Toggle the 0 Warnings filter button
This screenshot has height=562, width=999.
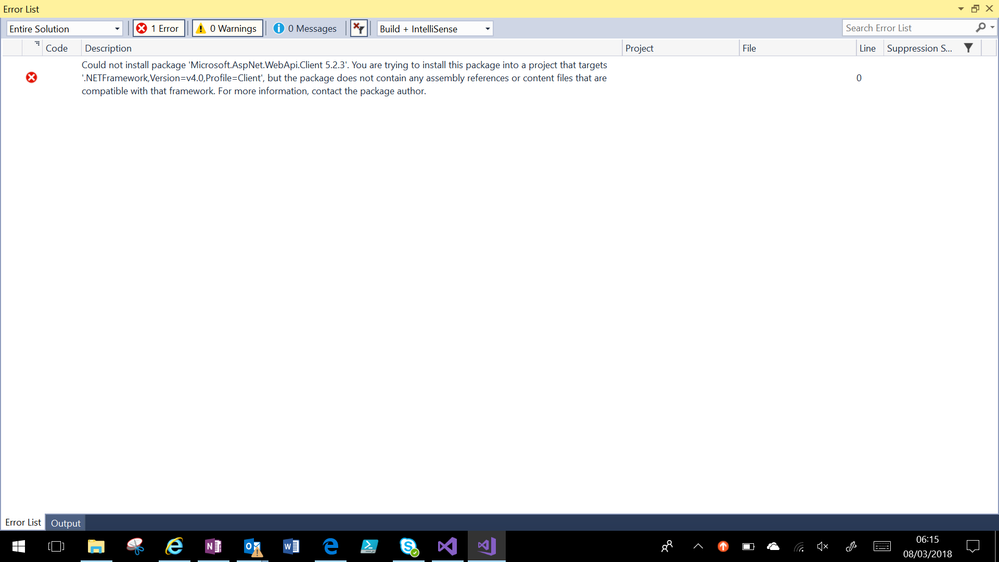click(227, 29)
